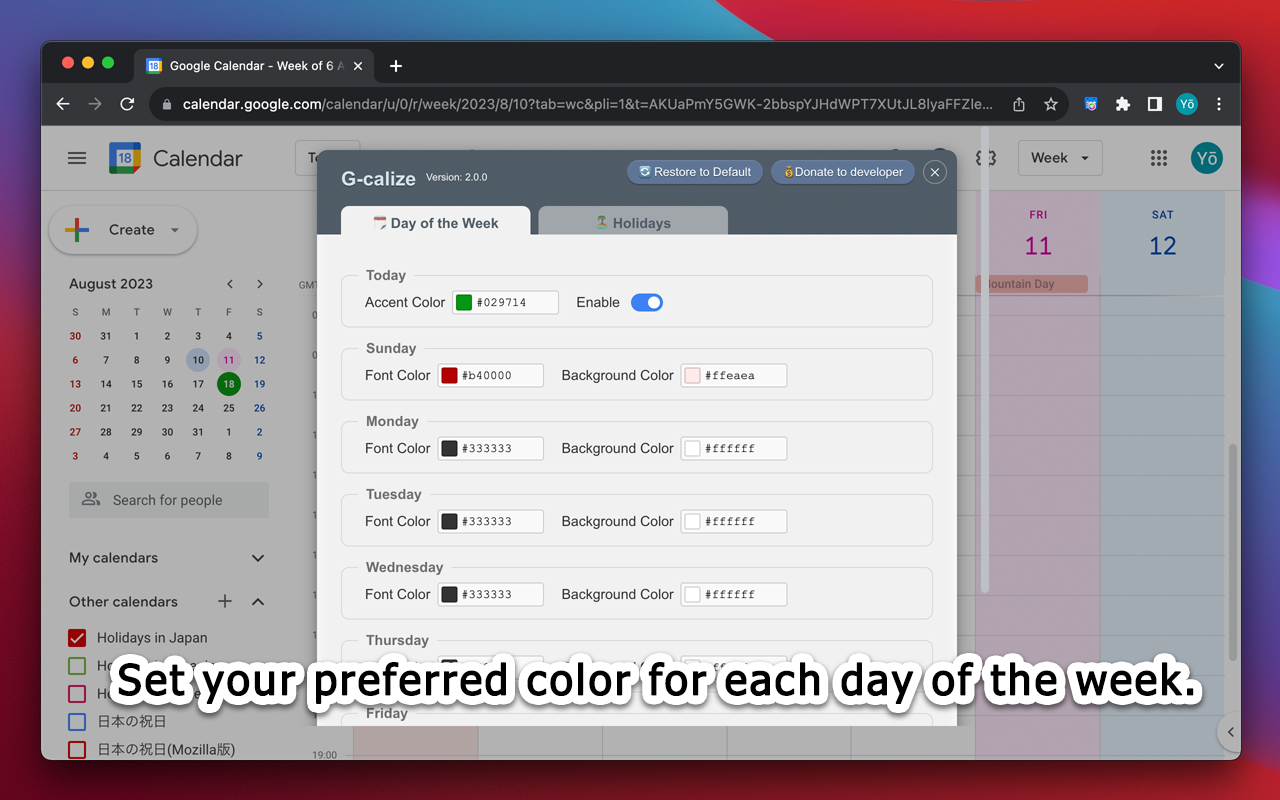
Task: Collapse Other calendars section
Action: point(258,601)
